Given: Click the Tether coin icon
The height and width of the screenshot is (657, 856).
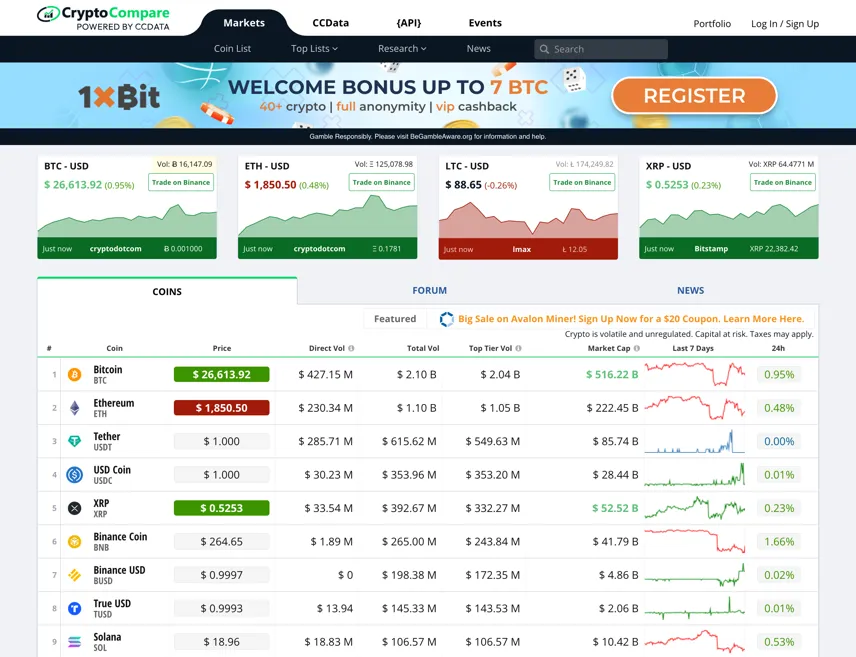Looking at the screenshot, I should coord(74,441).
